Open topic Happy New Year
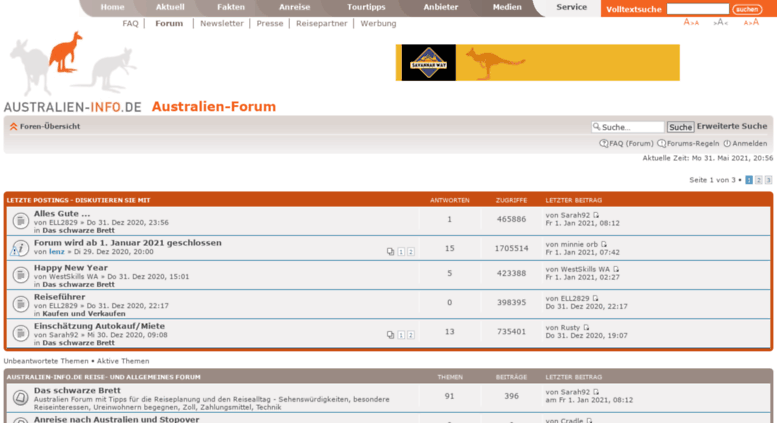 (x=71, y=267)
